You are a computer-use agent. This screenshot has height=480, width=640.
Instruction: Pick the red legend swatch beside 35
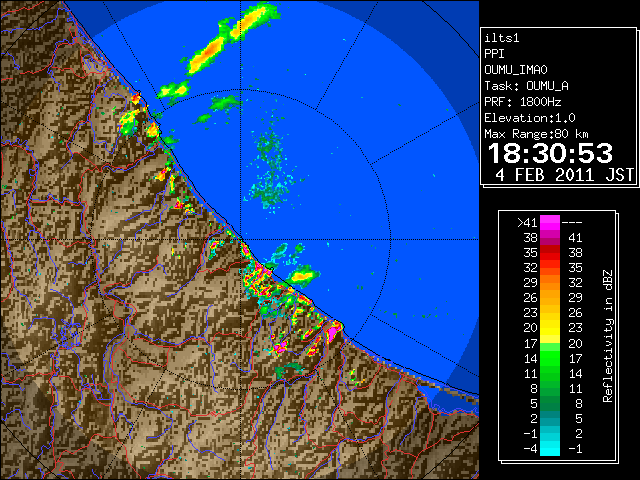point(550,253)
